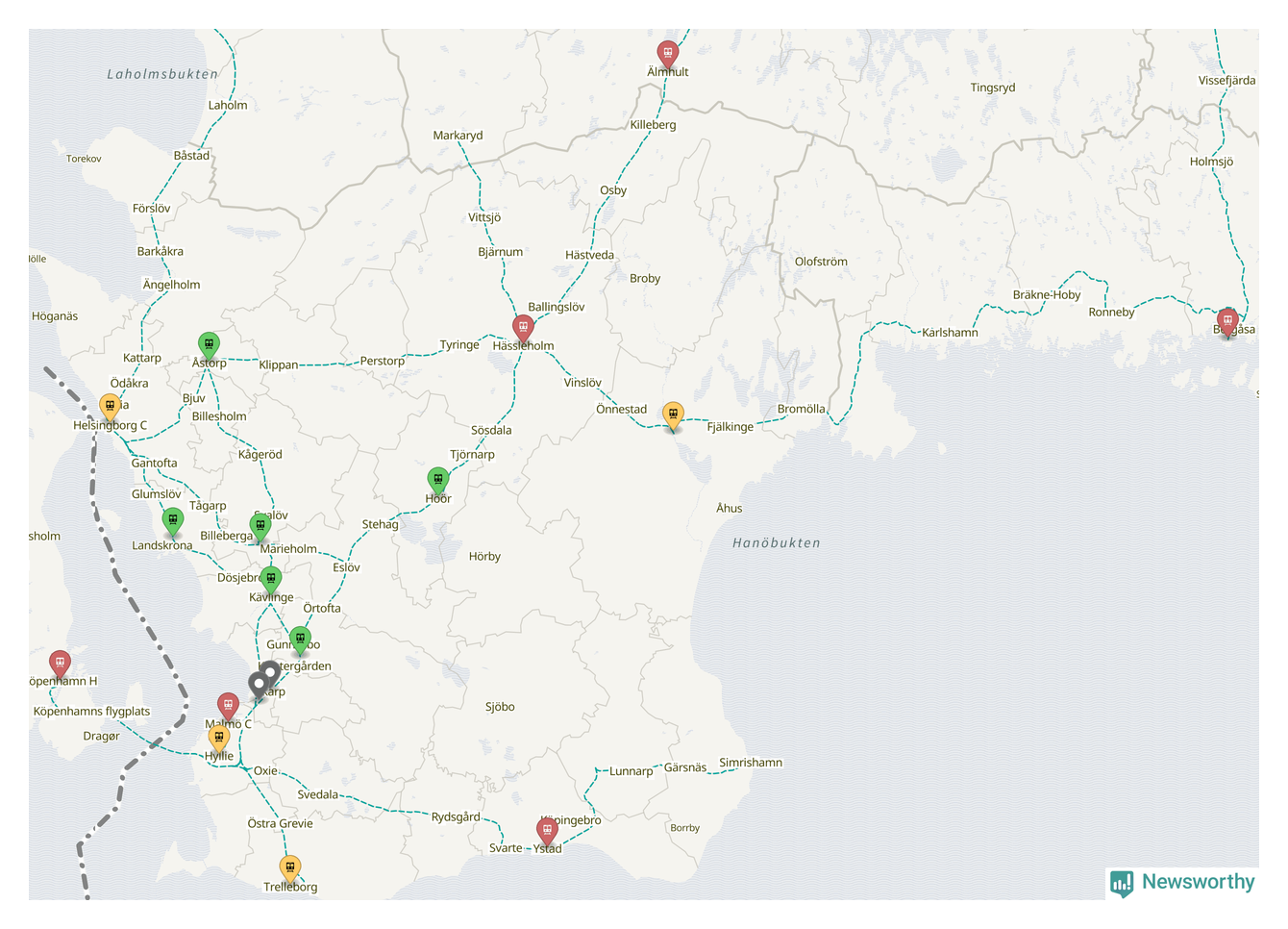Click the Perstorp label

(383, 362)
